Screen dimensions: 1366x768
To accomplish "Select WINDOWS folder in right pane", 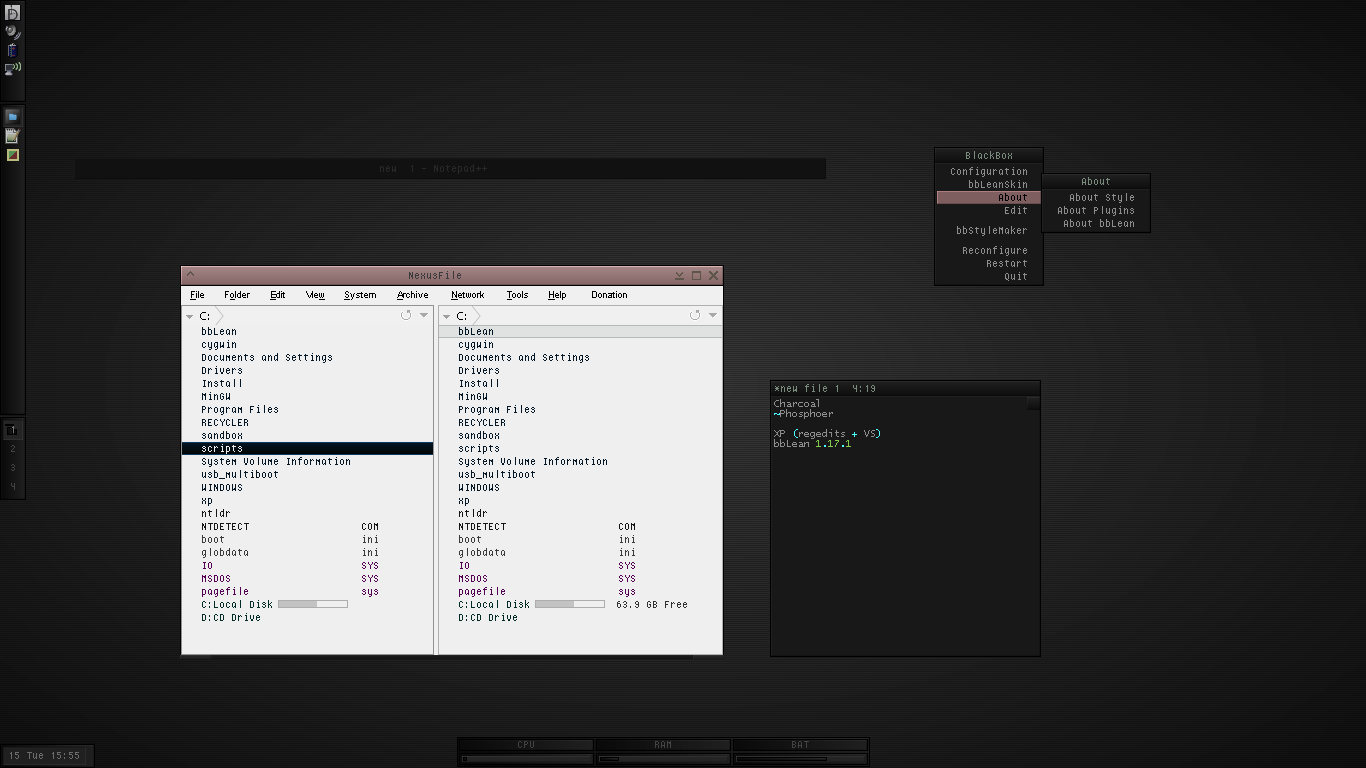I will point(580,487).
